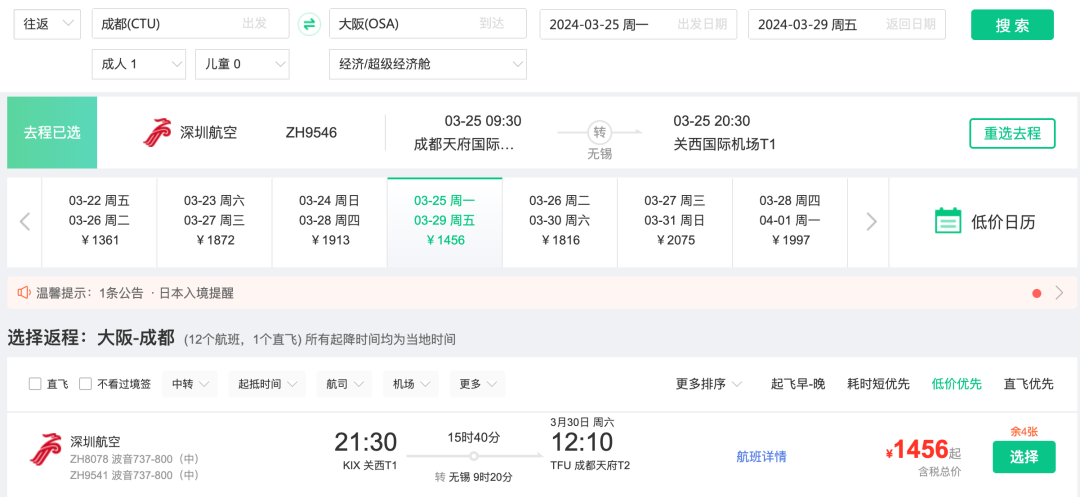The width and height of the screenshot is (1080, 497).
Task: Click the notice speaker icon
Action: tap(24, 293)
